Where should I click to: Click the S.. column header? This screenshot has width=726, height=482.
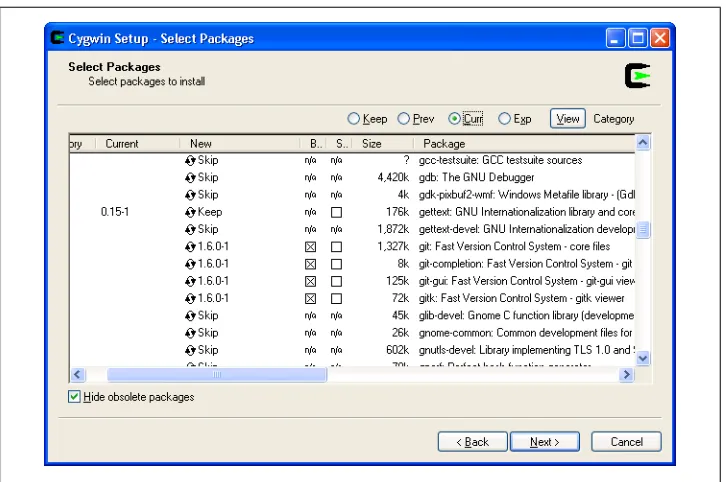pyautogui.click(x=339, y=144)
